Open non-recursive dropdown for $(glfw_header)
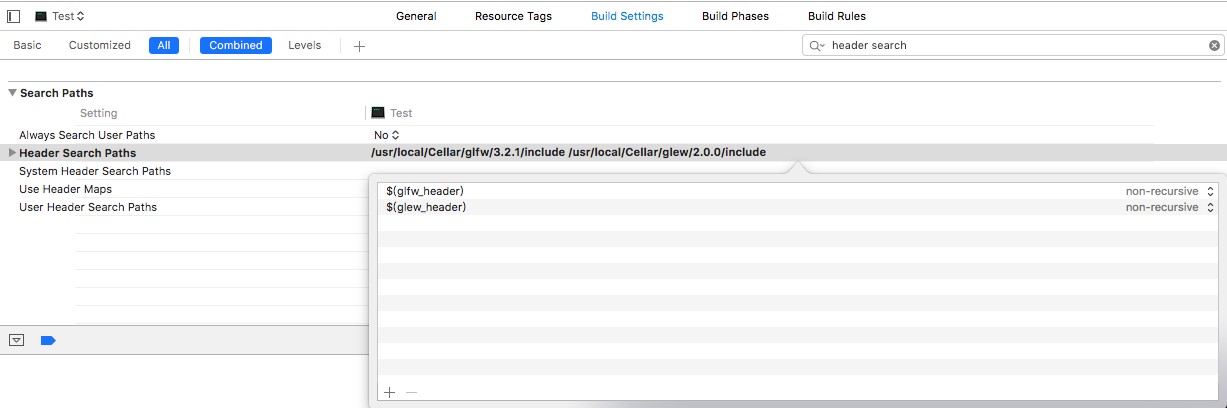This screenshot has width=1227, height=408. 1169,191
